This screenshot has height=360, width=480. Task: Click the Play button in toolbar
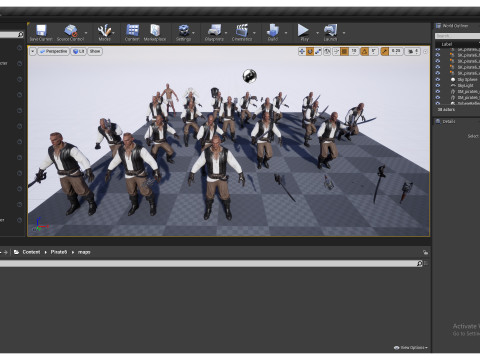coord(303,33)
